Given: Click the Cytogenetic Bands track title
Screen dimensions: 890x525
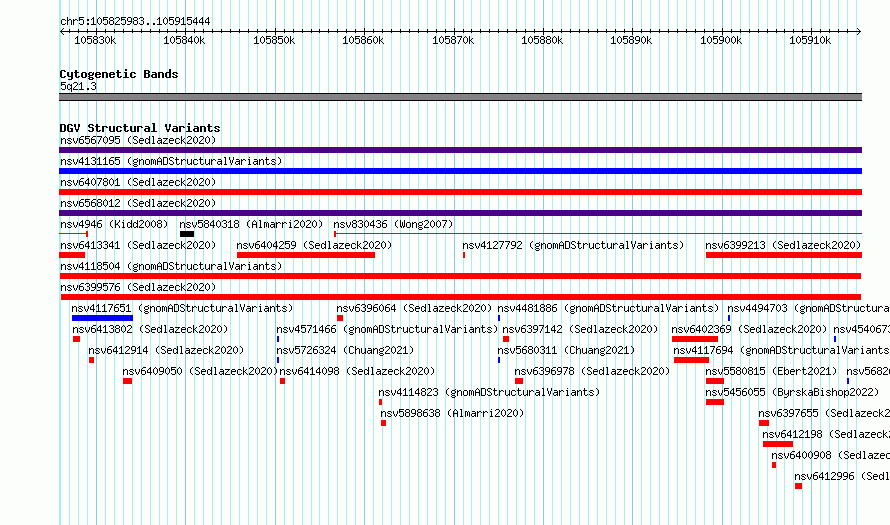Looking at the screenshot, I should click(119, 74).
